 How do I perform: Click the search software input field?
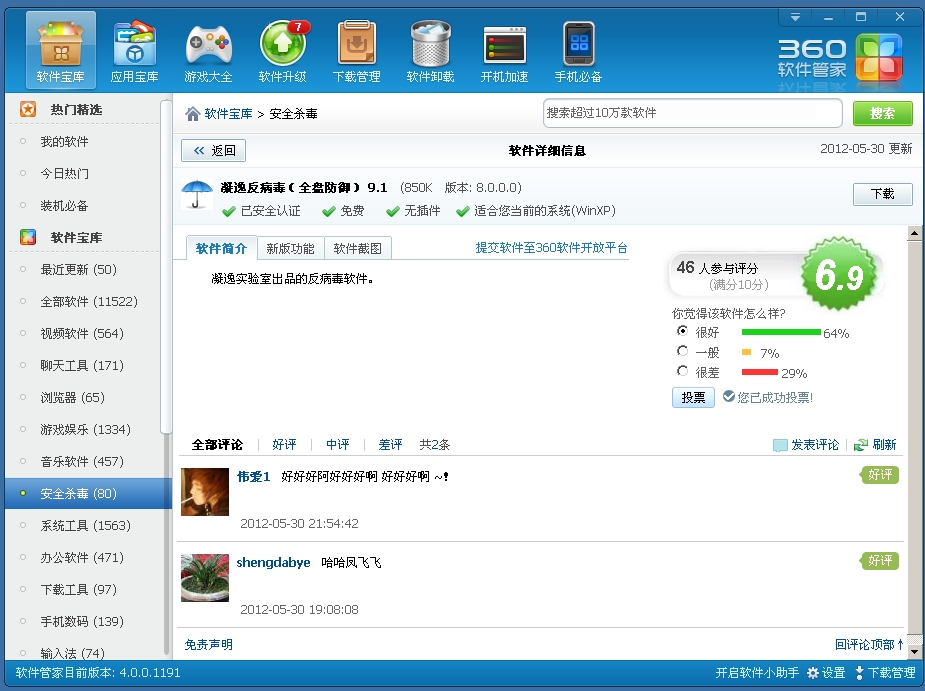[692, 113]
